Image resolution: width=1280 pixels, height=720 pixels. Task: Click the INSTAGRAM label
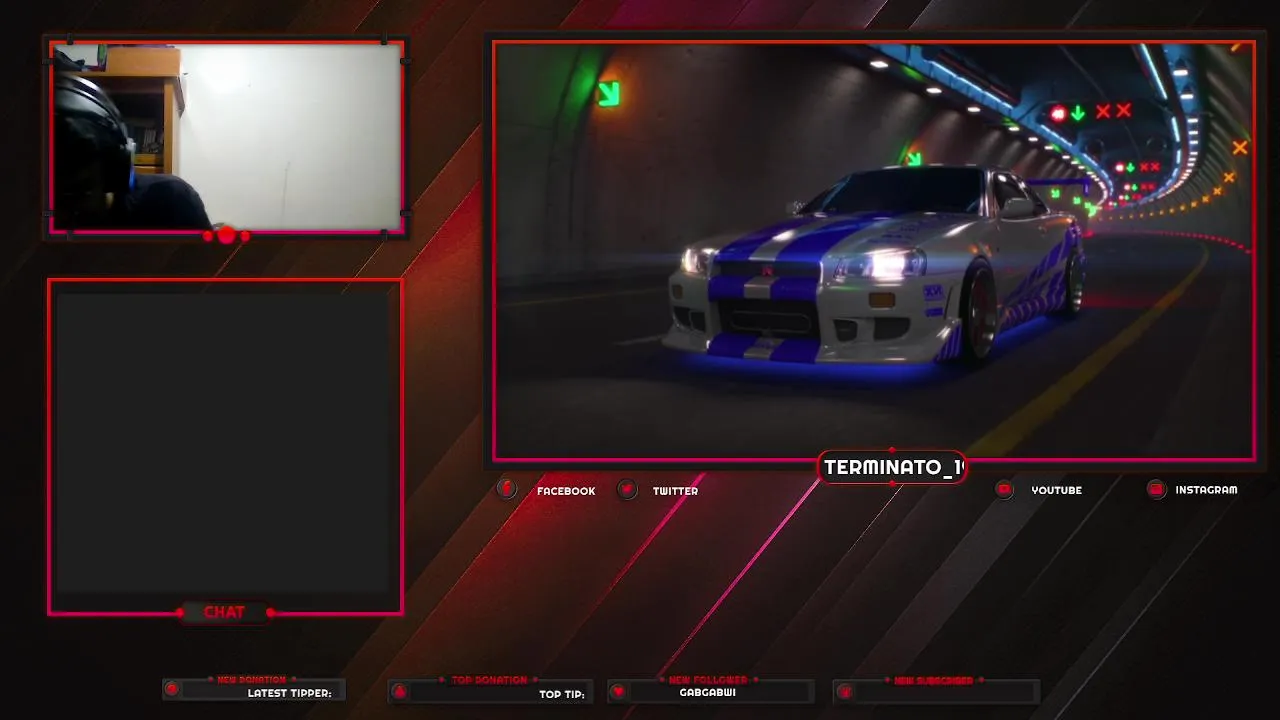click(x=1206, y=490)
